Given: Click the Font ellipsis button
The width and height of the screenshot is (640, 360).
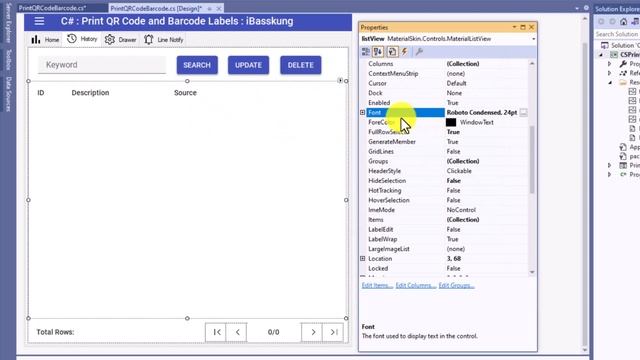Looking at the screenshot, I should pos(523,112).
